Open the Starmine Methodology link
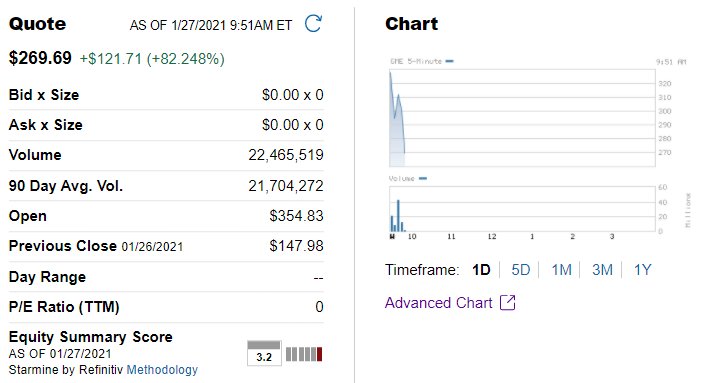The height and width of the screenshot is (383, 704). pos(162,370)
